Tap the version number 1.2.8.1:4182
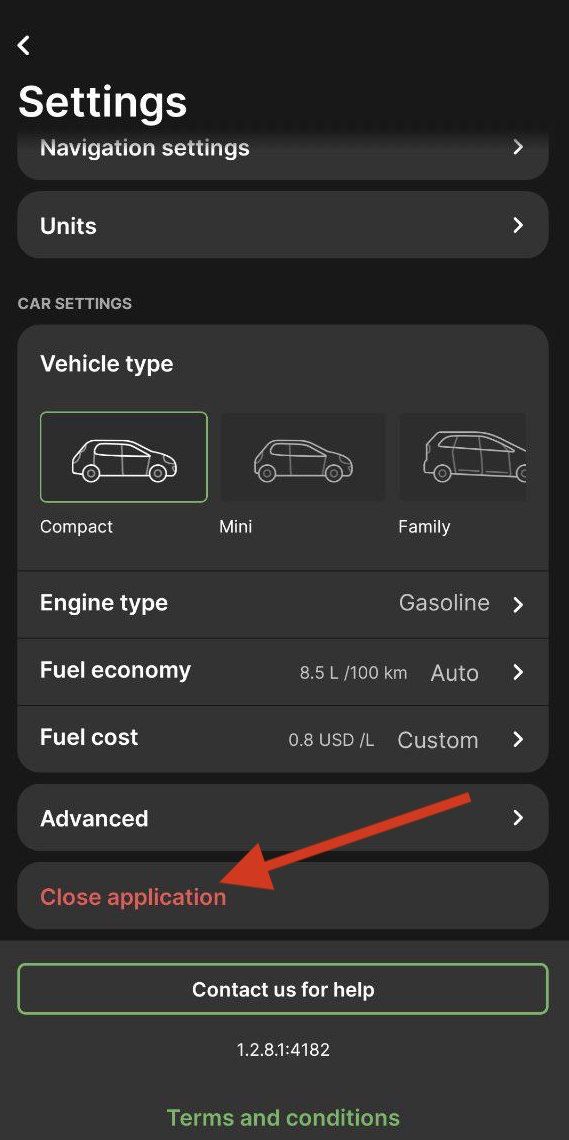The width and height of the screenshot is (569, 1140). click(x=283, y=1050)
